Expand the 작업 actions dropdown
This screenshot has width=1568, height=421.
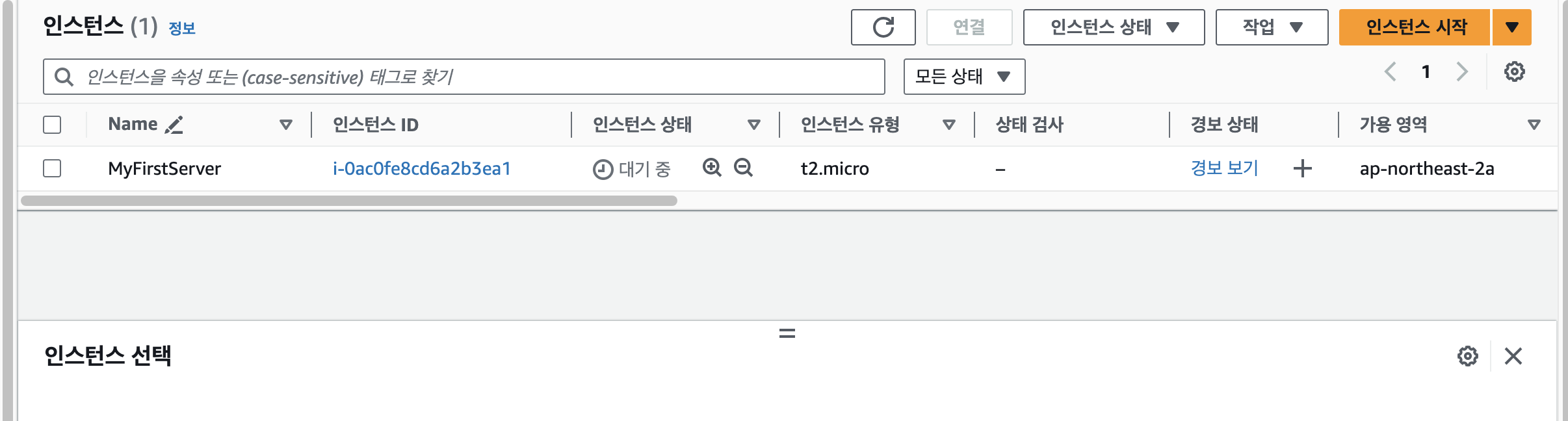coord(1272,27)
